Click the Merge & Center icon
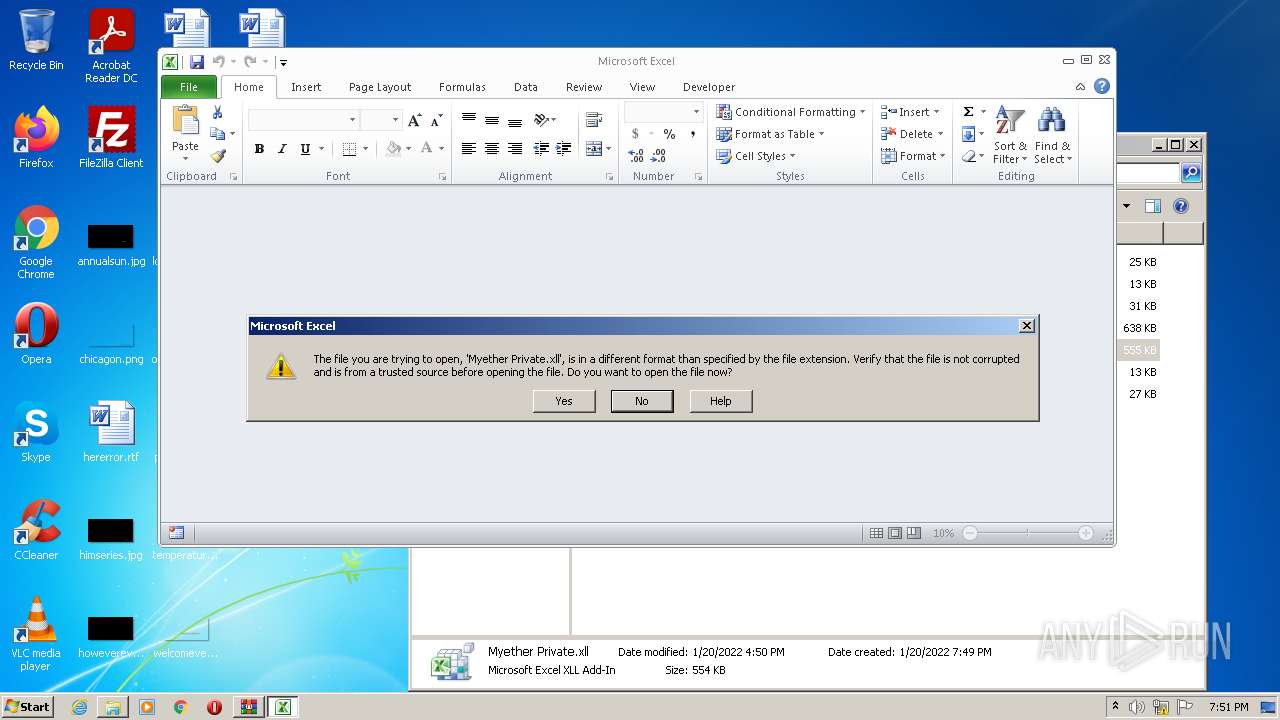Viewport: 1280px width, 720px height. [594, 149]
